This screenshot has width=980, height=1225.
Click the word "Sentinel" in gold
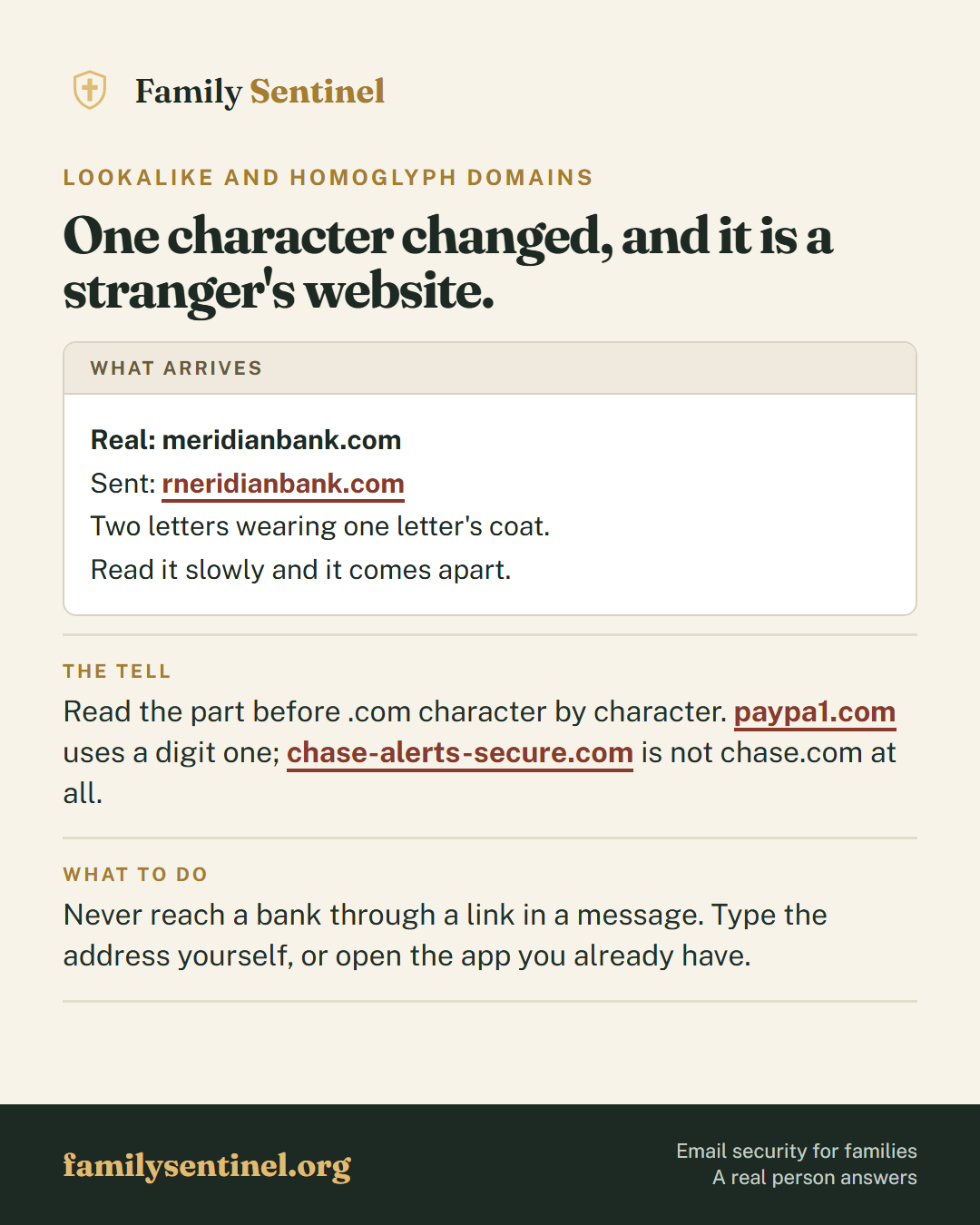[x=318, y=92]
